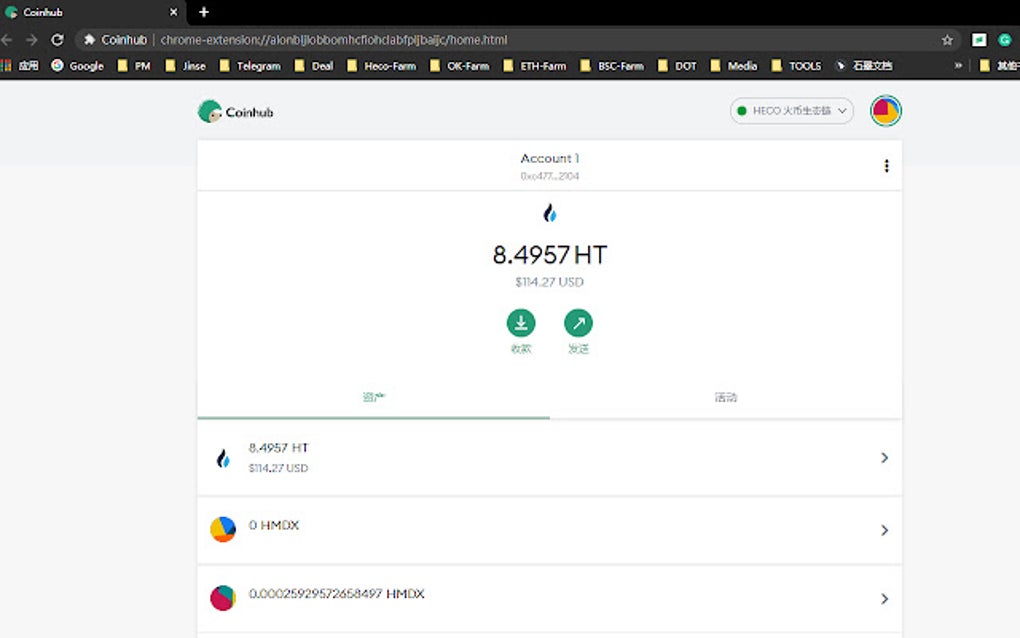Click the HMDX pie-chart token icon
This screenshot has height=638, width=1020.
[x=222, y=530]
